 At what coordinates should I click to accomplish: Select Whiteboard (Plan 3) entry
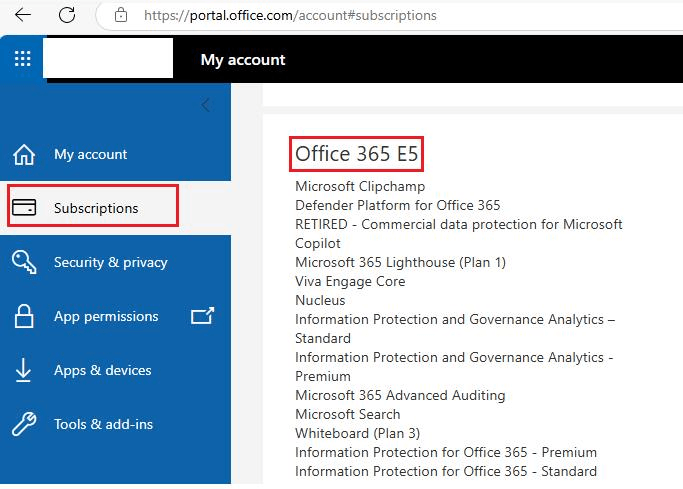[x=357, y=433]
